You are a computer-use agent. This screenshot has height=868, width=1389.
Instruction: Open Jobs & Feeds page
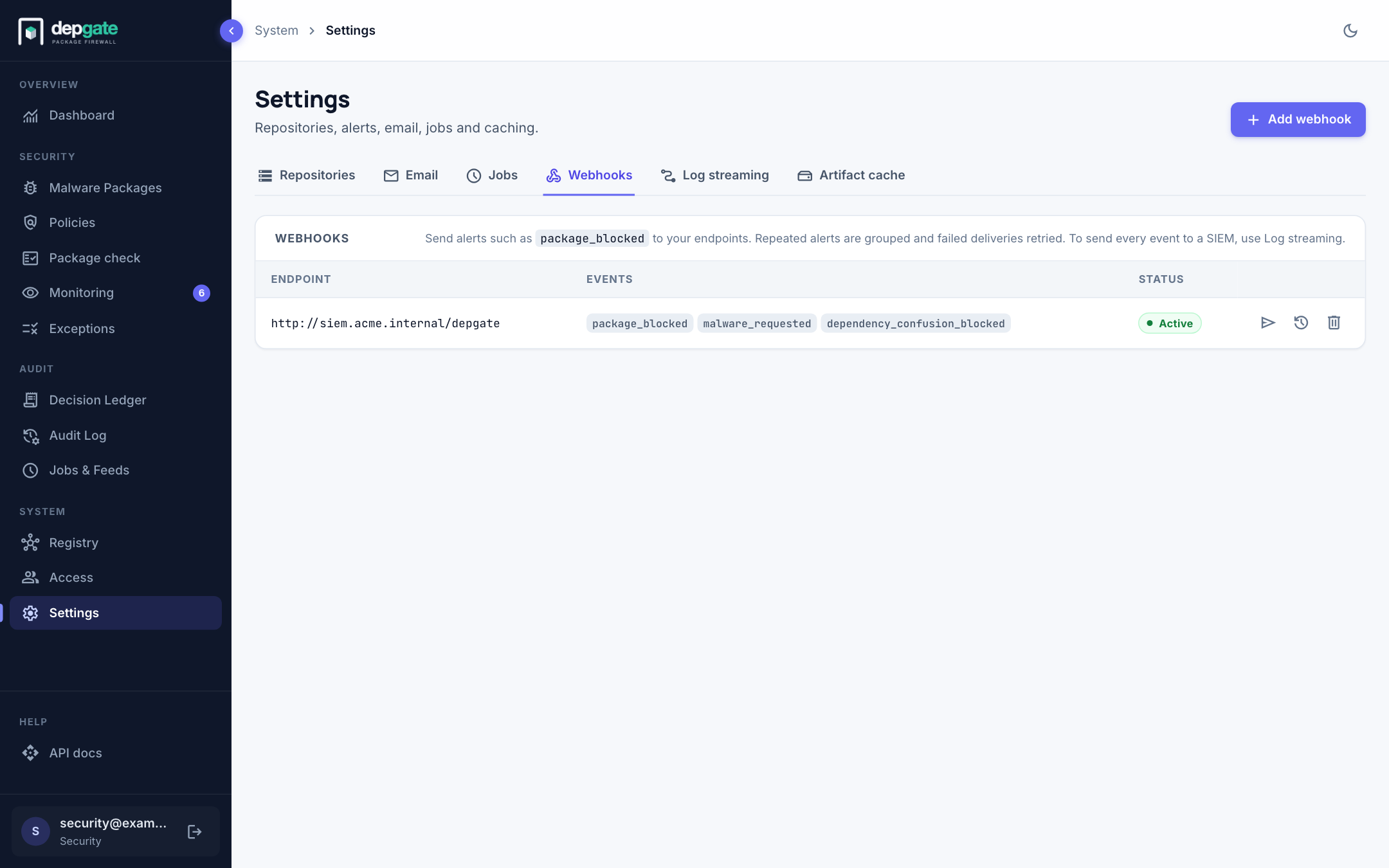click(x=116, y=470)
